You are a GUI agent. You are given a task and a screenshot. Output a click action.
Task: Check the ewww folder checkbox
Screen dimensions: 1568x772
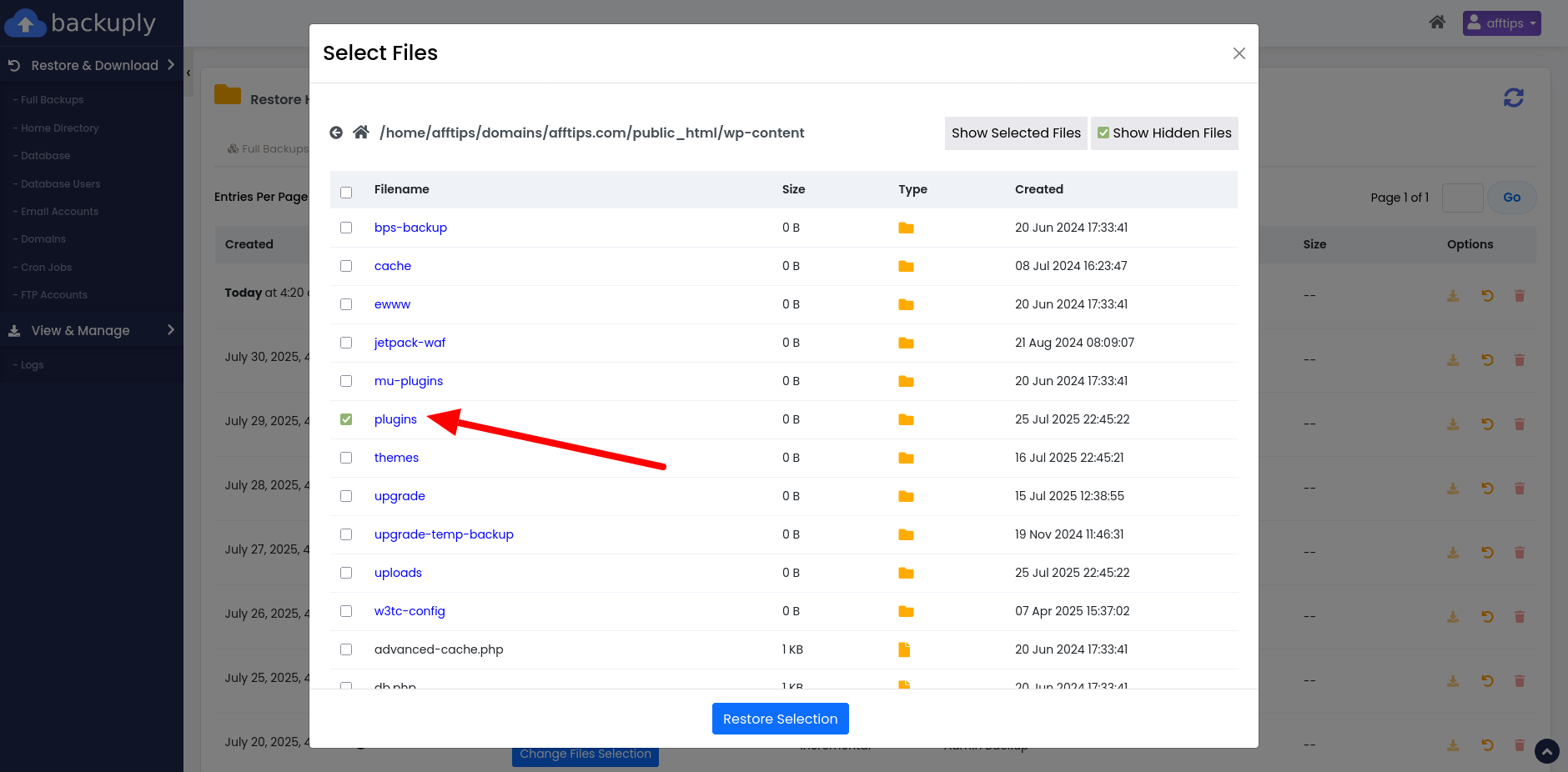coord(346,304)
